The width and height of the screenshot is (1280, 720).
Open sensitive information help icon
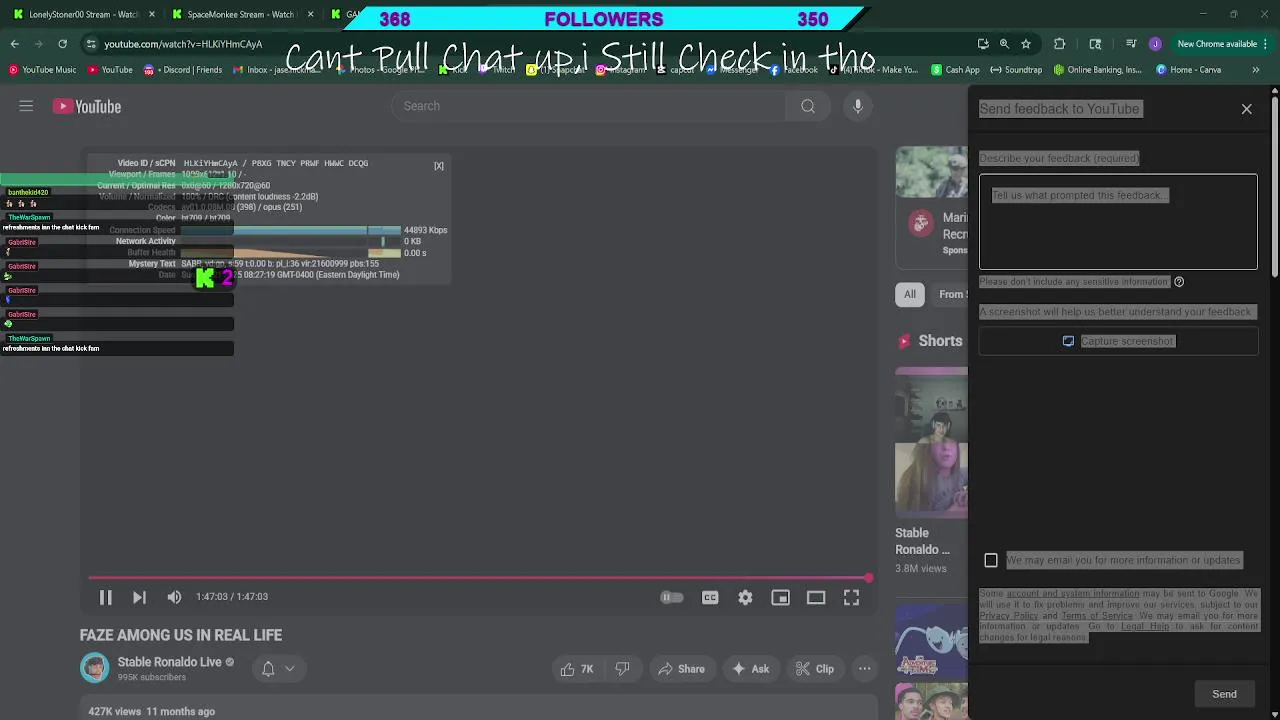[1179, 282]
